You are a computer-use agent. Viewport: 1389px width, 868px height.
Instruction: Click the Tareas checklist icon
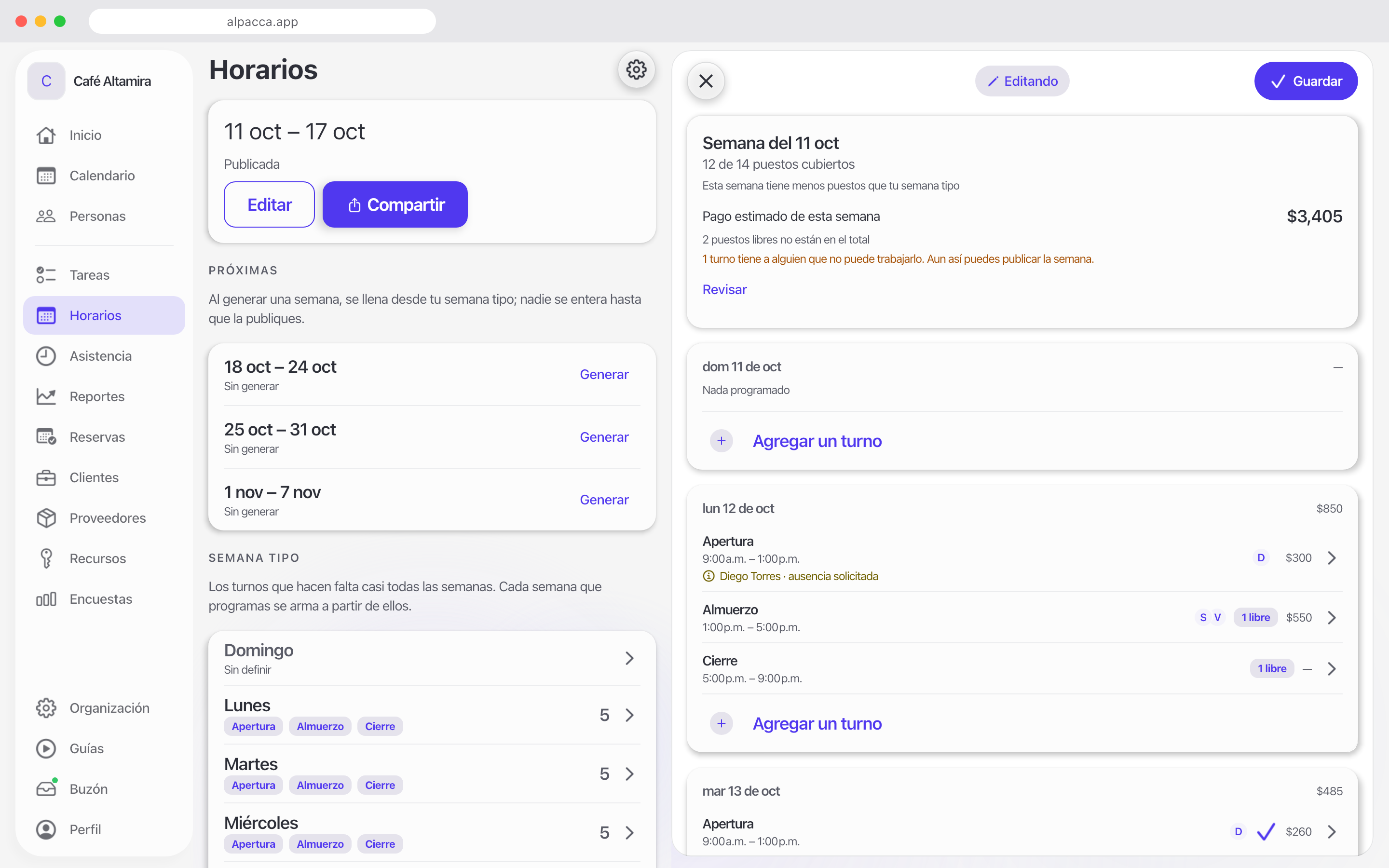pos(46,275)
